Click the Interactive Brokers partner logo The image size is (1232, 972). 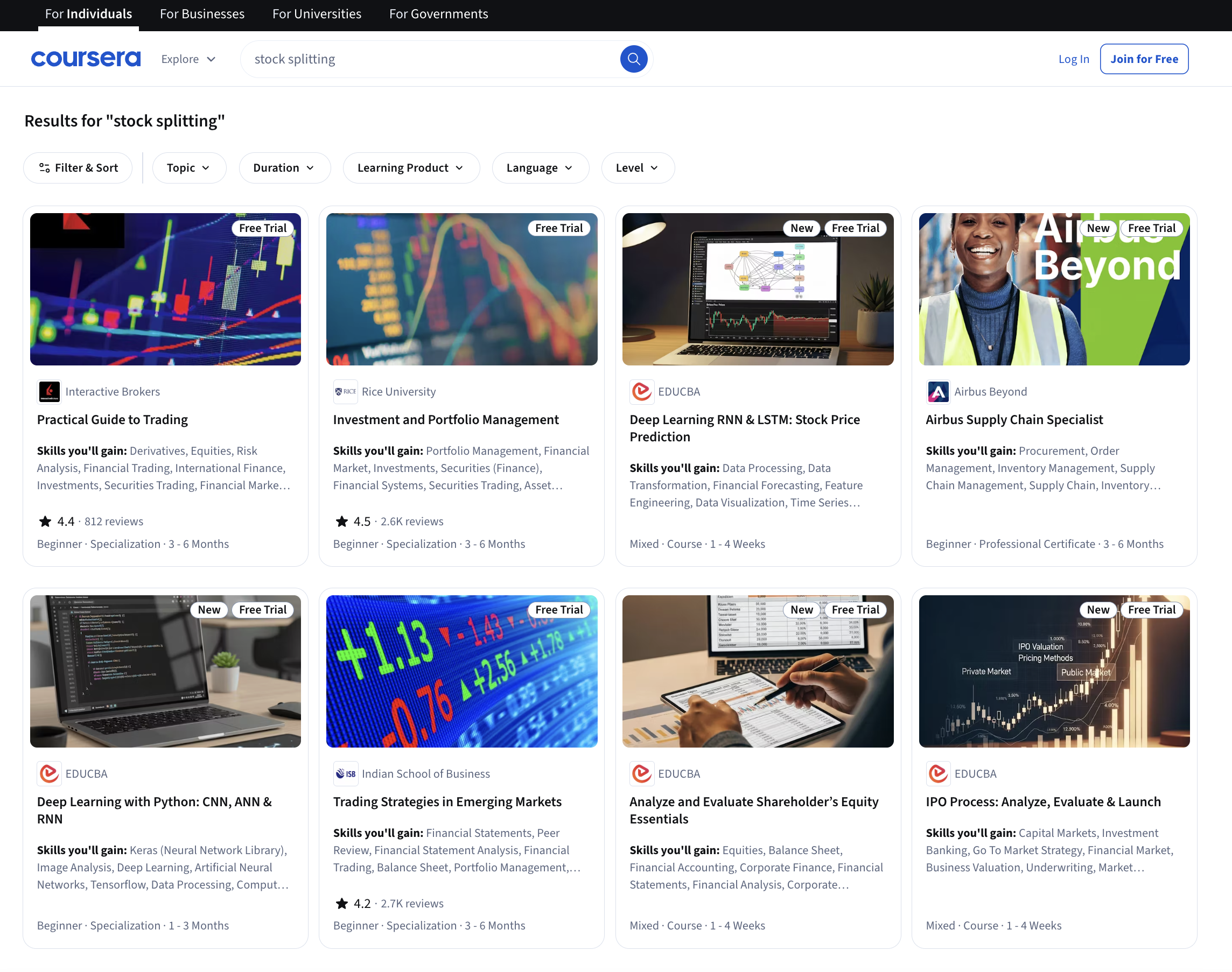[x=49, y=391]
